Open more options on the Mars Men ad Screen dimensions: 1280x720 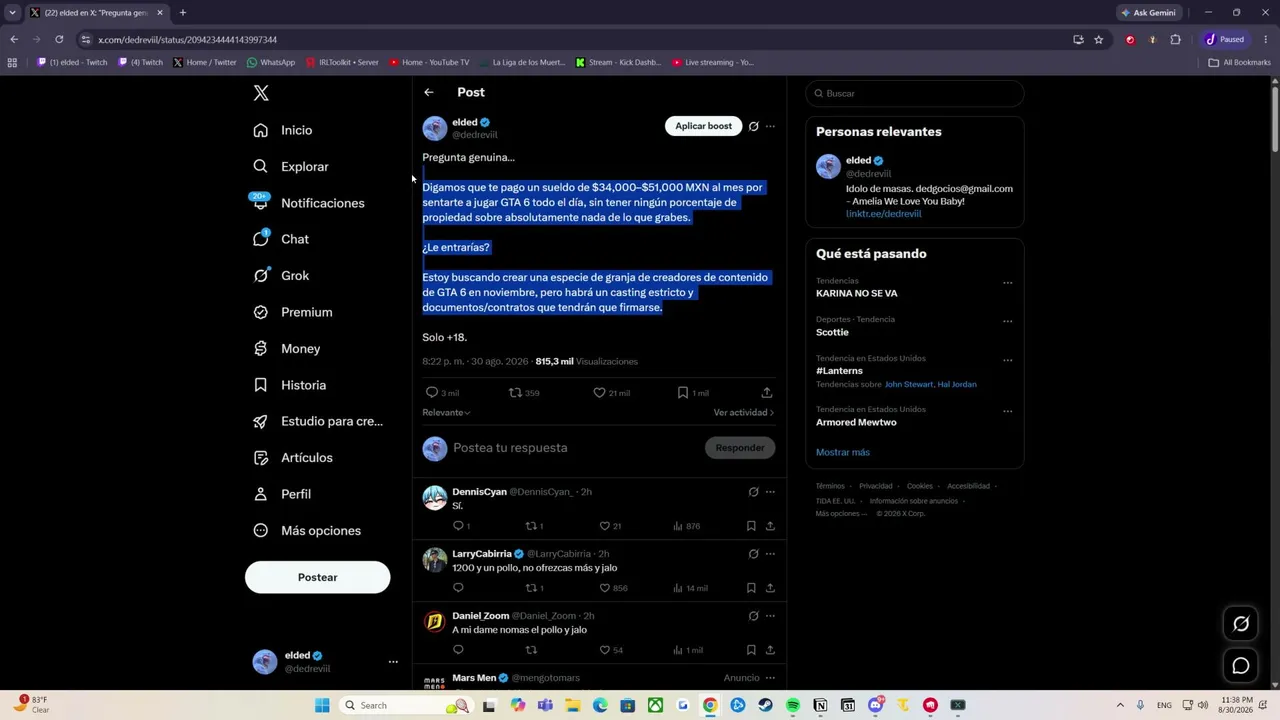(770, 678)
